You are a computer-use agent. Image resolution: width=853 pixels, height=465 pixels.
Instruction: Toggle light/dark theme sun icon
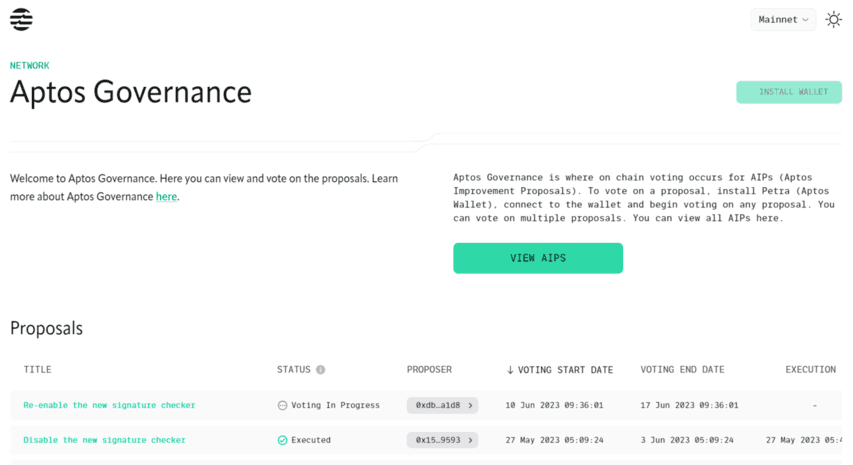pos(833,20)
